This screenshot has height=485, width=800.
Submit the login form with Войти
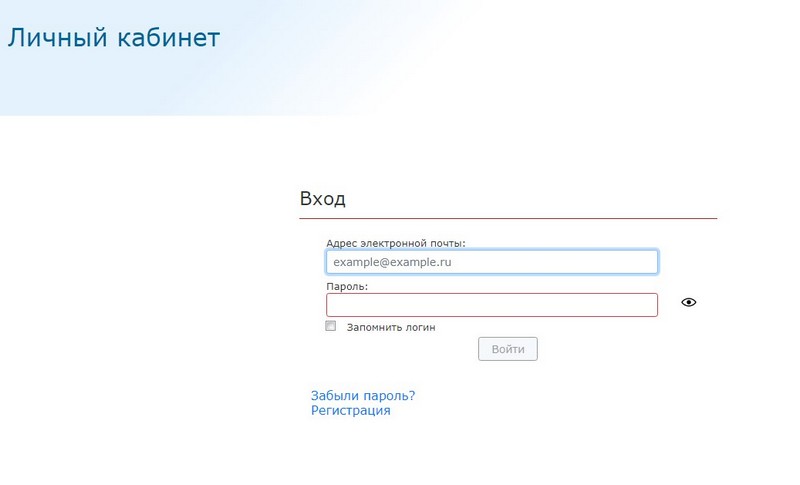click(508, 349)
